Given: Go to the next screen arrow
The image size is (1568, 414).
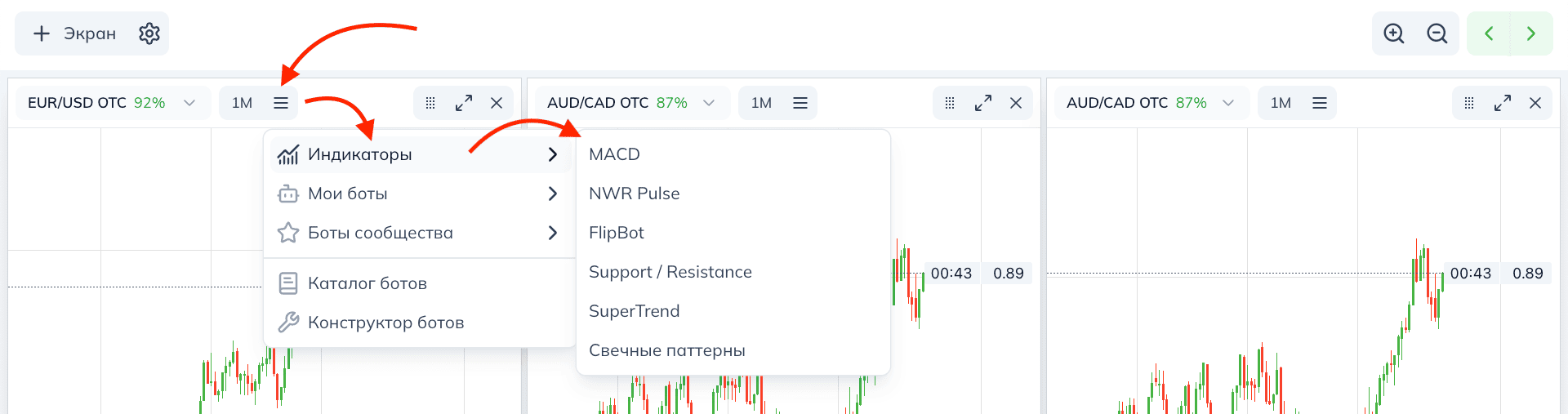Looking at the screenshot, I should pyautogui.click(x=1531, y=33).
